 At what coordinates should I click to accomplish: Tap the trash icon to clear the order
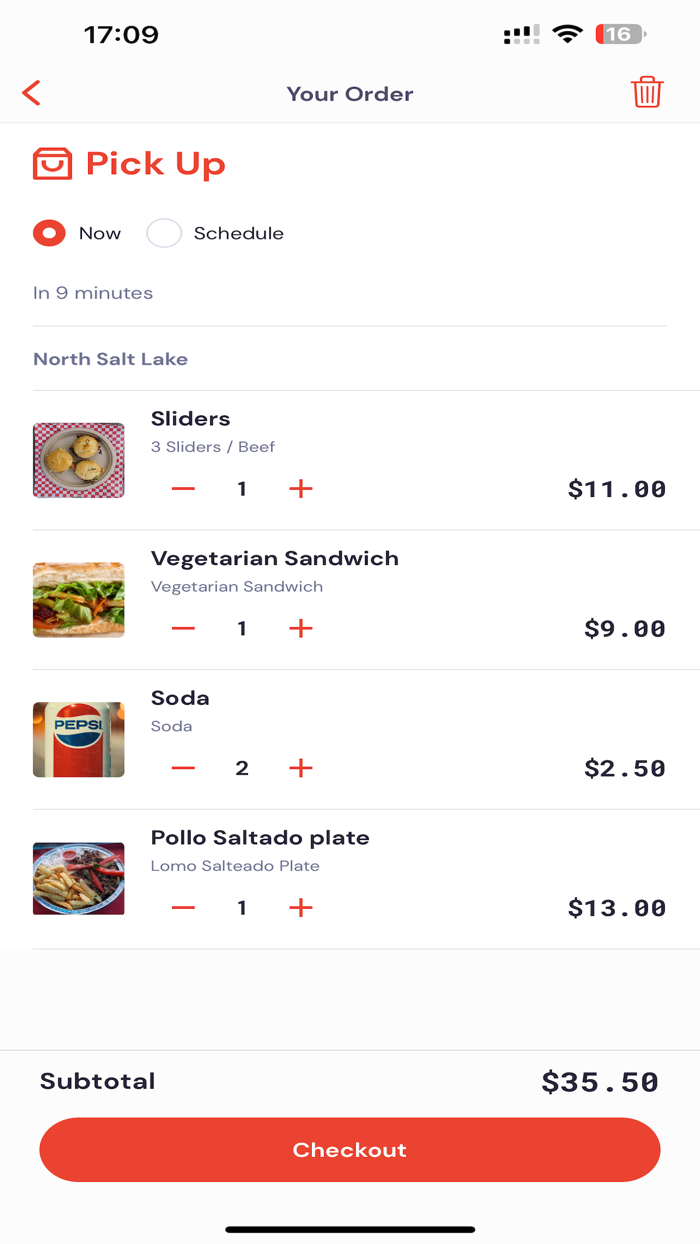(648, 92)
